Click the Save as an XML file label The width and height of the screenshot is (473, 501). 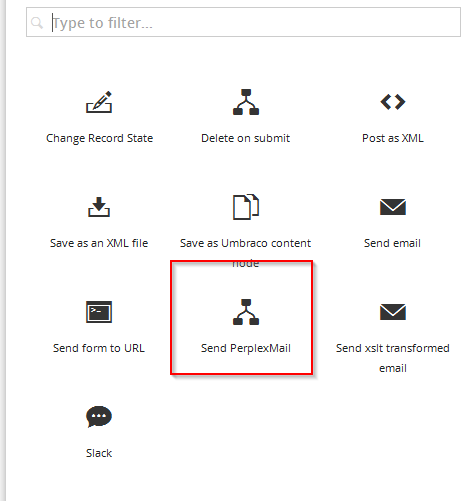click(99, 243)
